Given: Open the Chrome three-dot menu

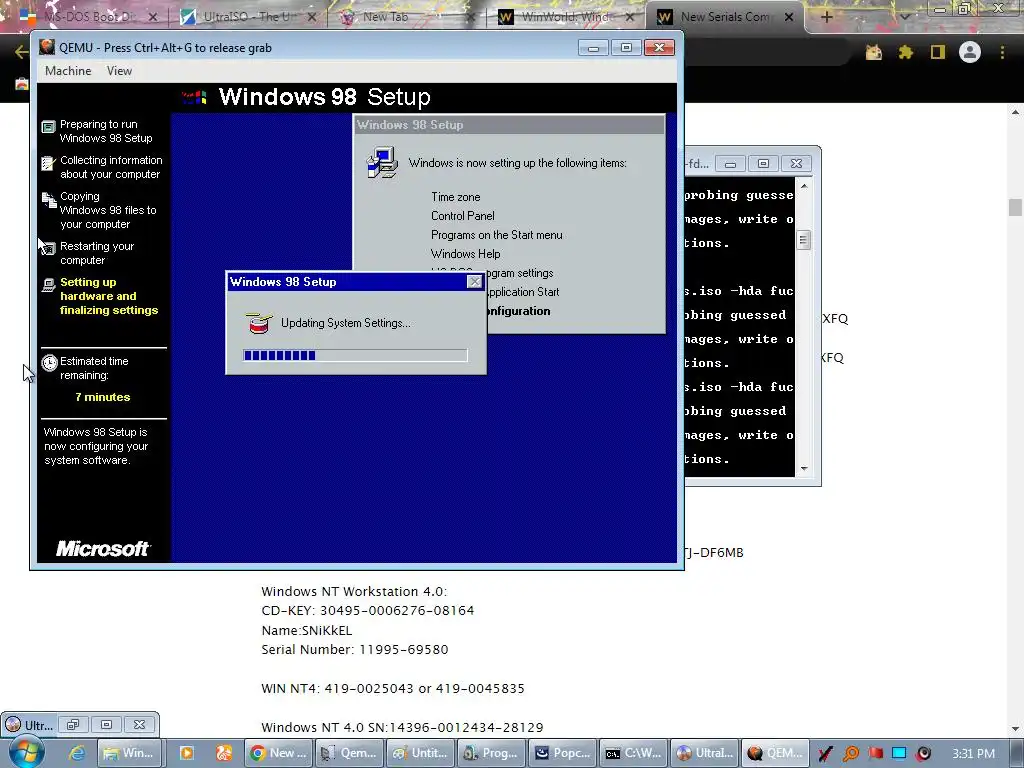Looking at the screenshot, I should pos(1002,52).
